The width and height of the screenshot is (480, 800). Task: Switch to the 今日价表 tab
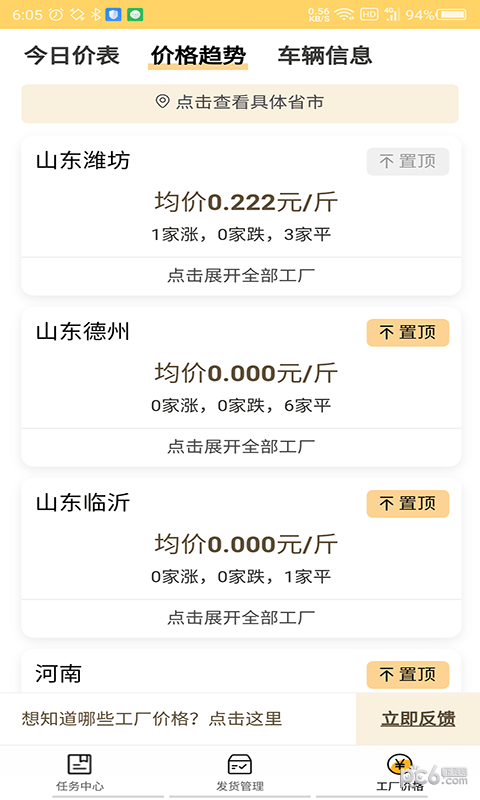72,55
